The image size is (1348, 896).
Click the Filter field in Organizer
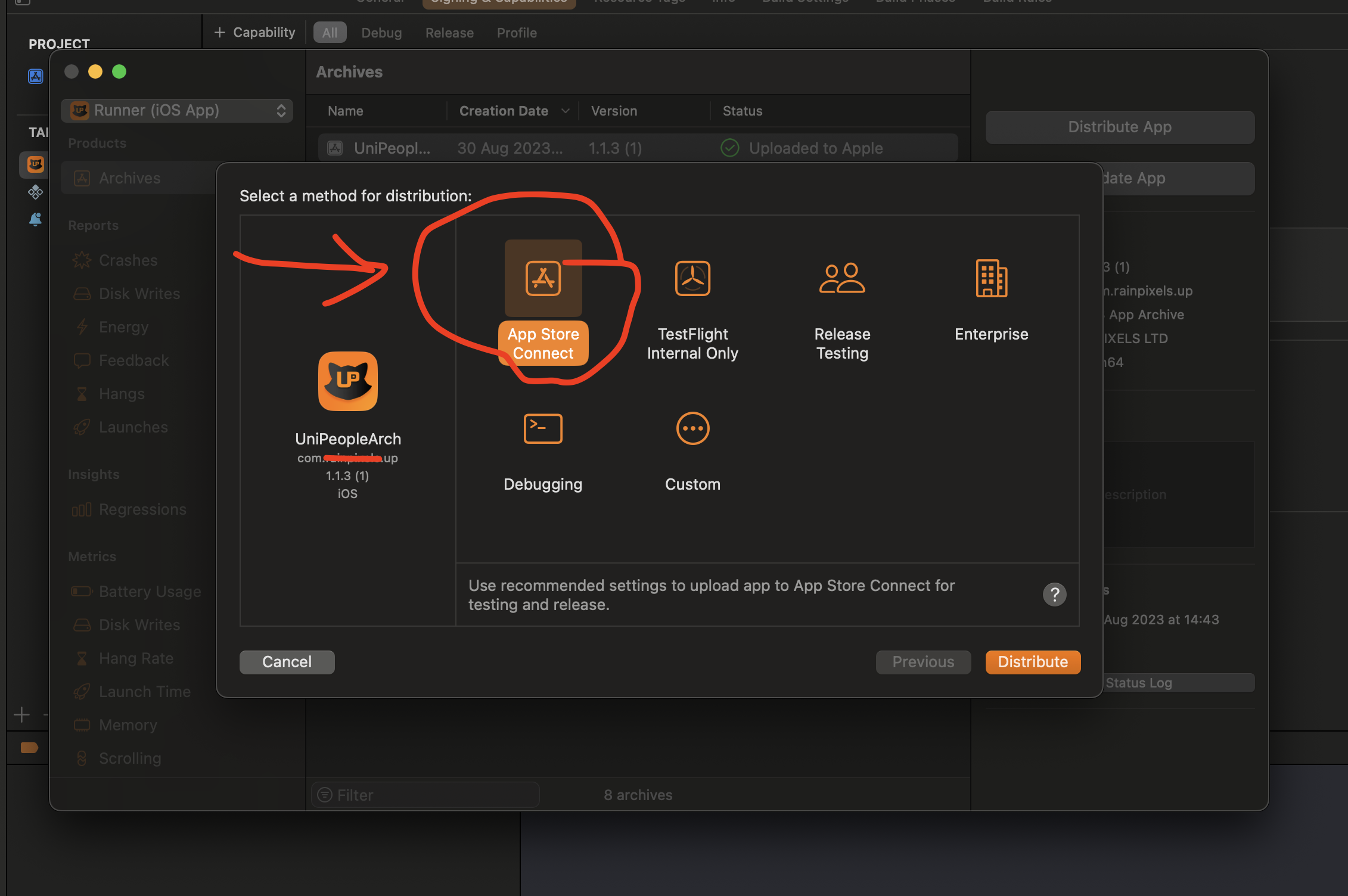425,795
